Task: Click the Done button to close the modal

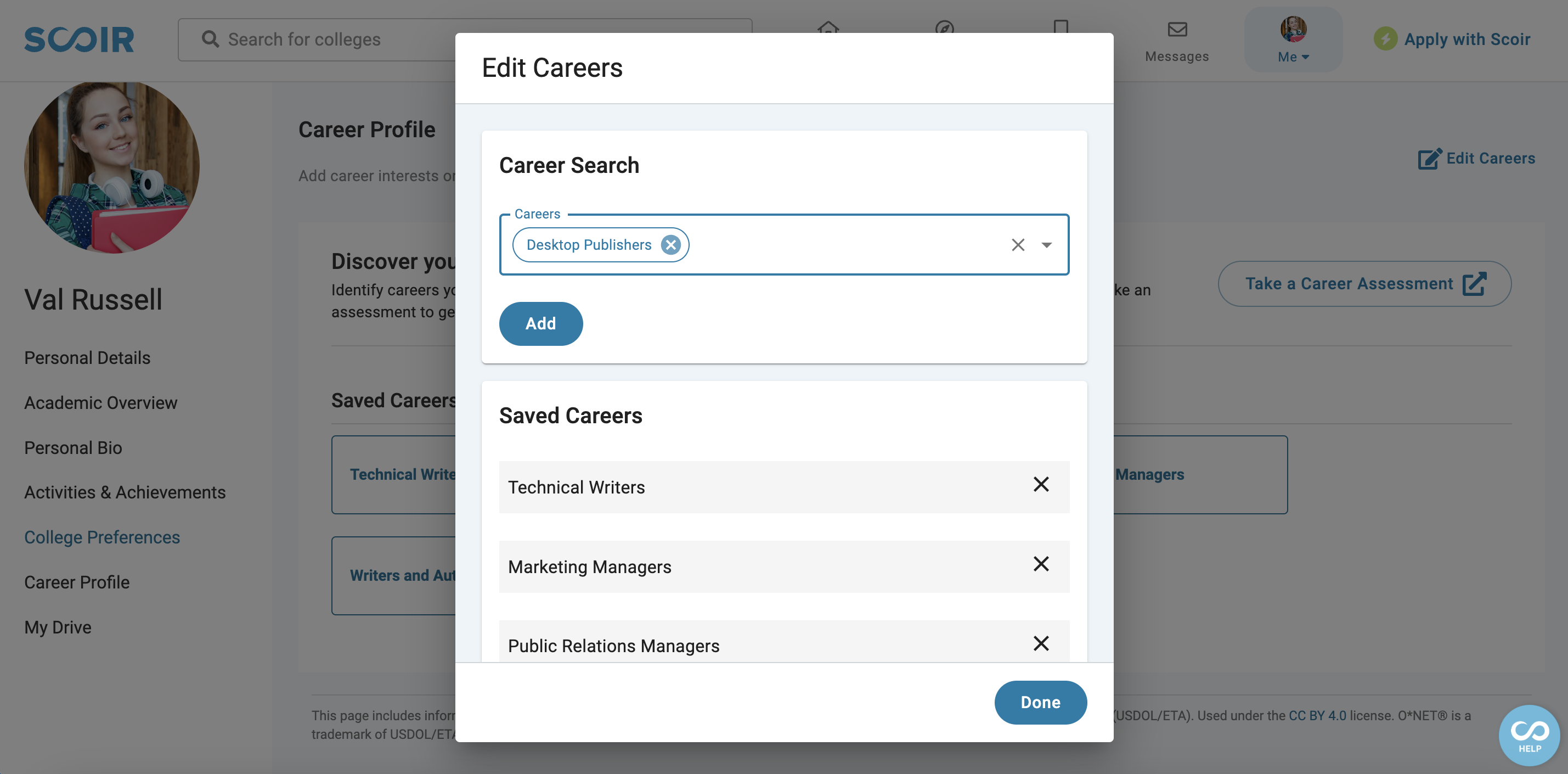Action: click(1041, 702)
